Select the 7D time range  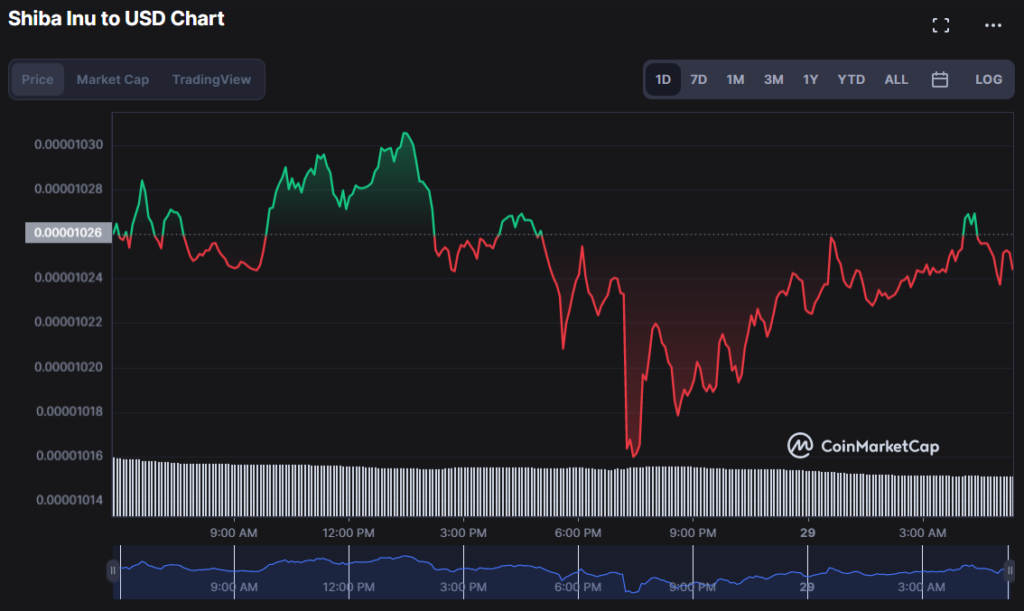[x=698, y=80]
